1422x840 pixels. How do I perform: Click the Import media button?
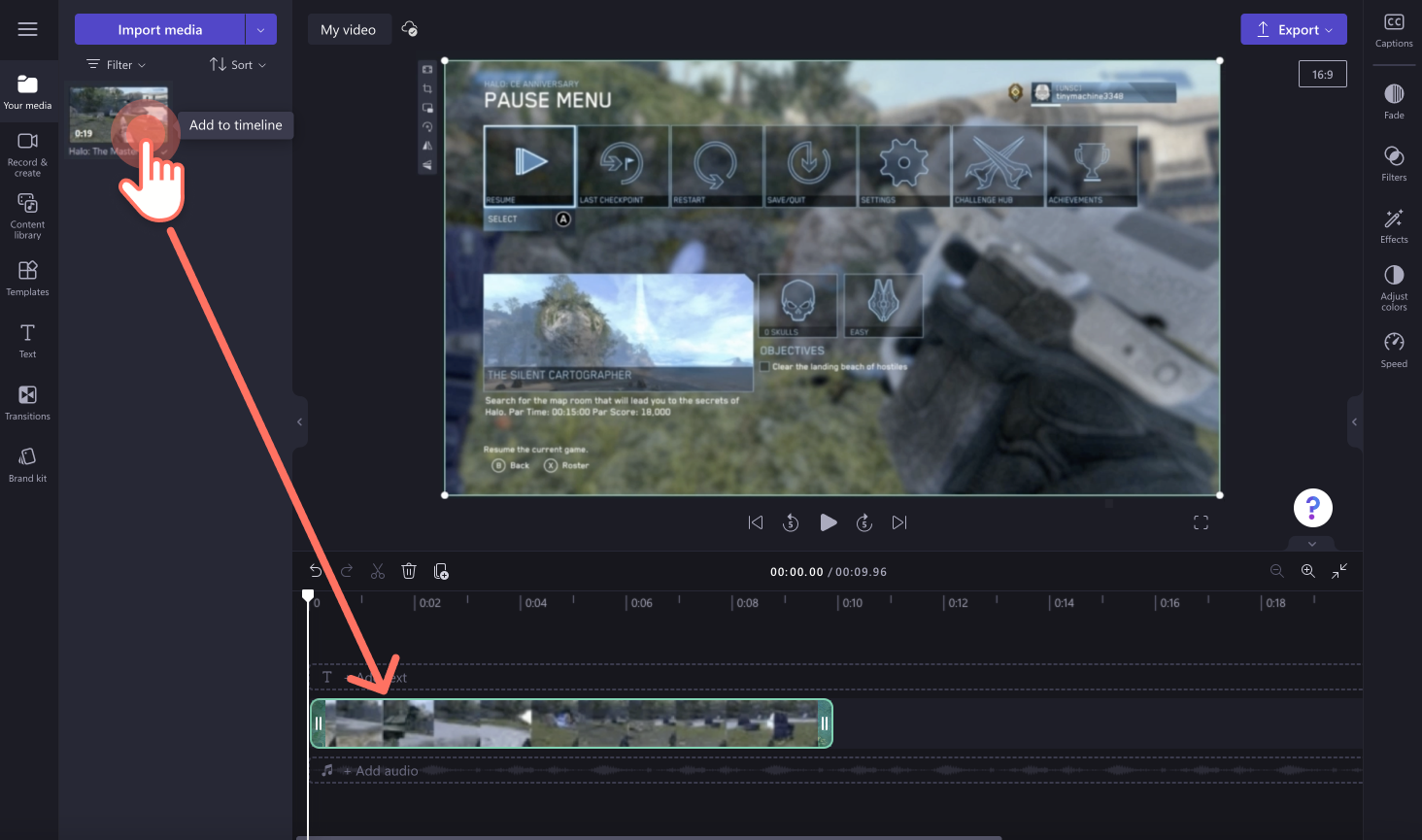[160, 29]
